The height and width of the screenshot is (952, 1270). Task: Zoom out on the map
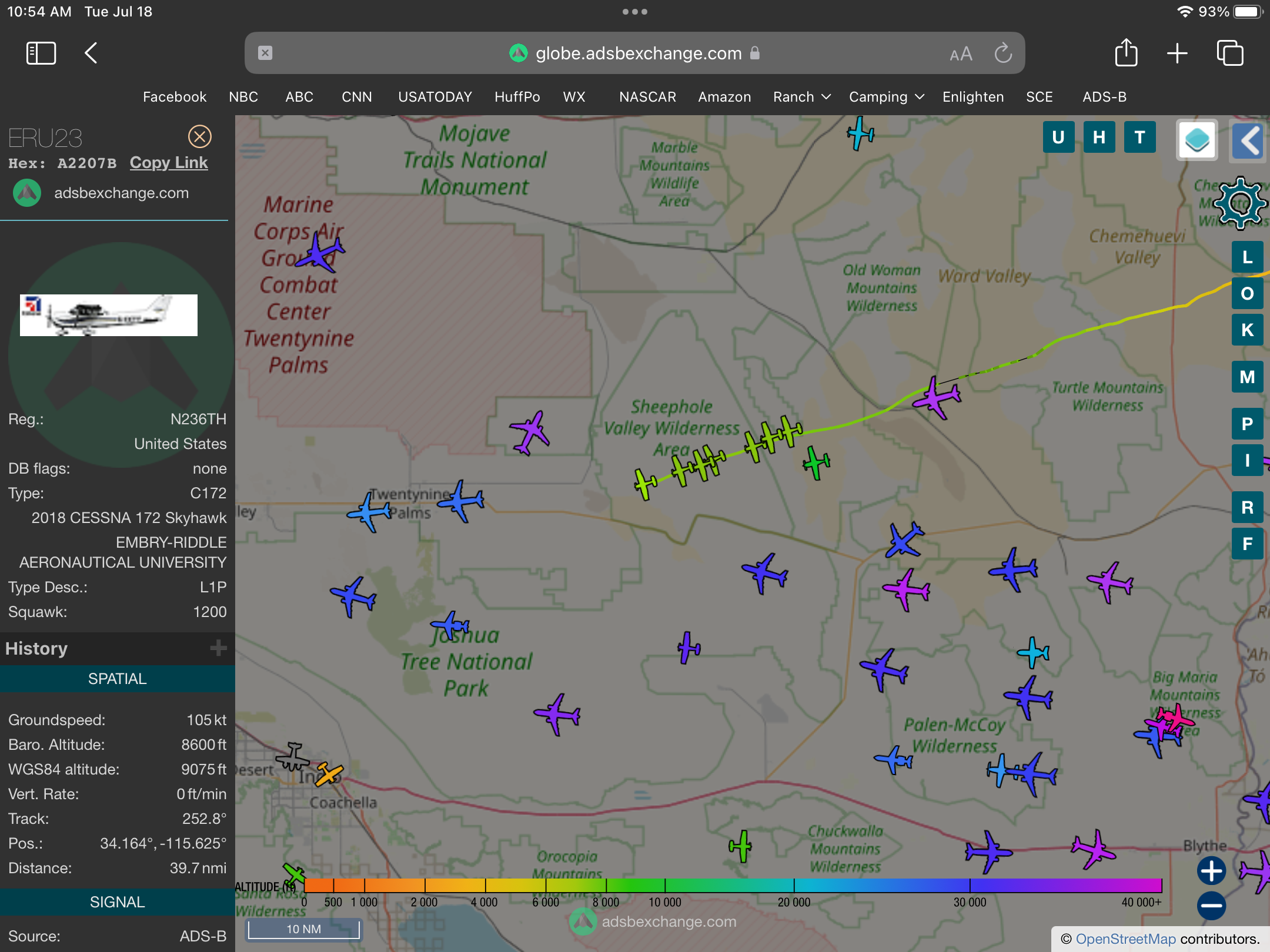click(x=1211, y=906)
